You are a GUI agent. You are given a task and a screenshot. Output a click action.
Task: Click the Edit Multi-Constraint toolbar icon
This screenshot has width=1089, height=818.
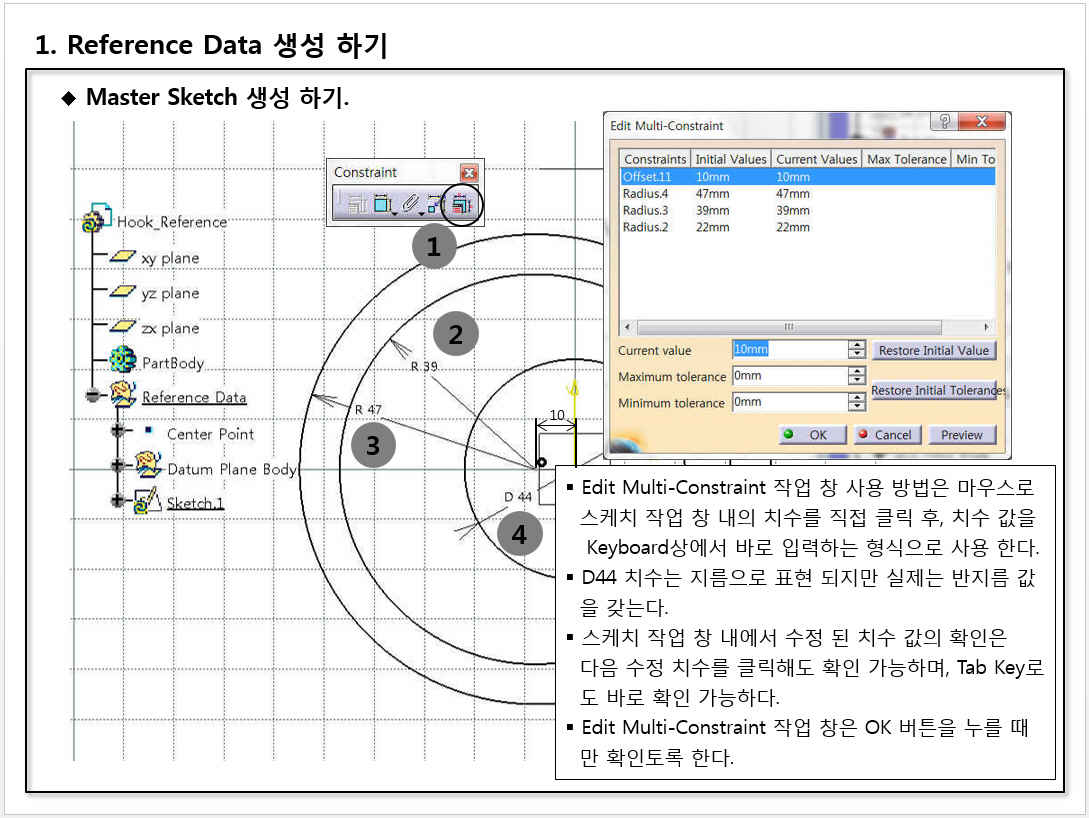click(x=461, y=204)
